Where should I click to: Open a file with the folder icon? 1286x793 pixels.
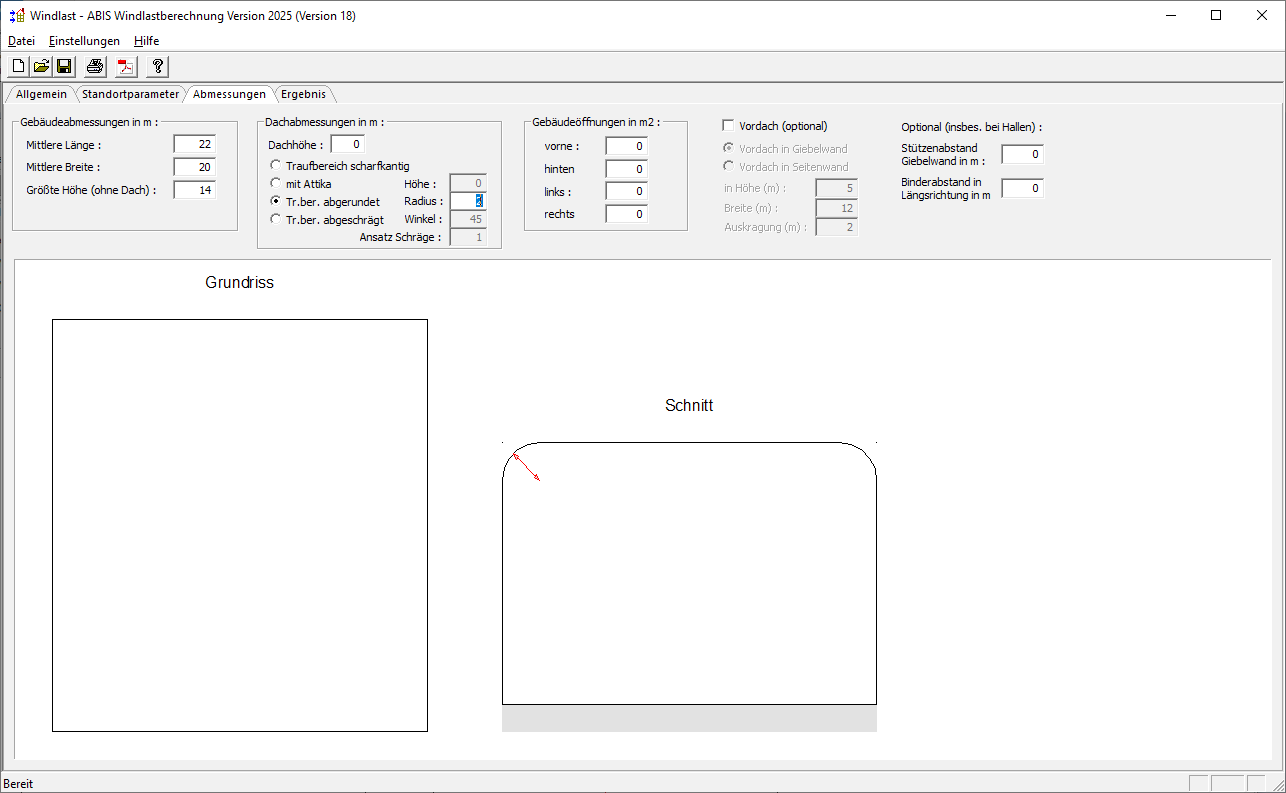pos(41,67)
